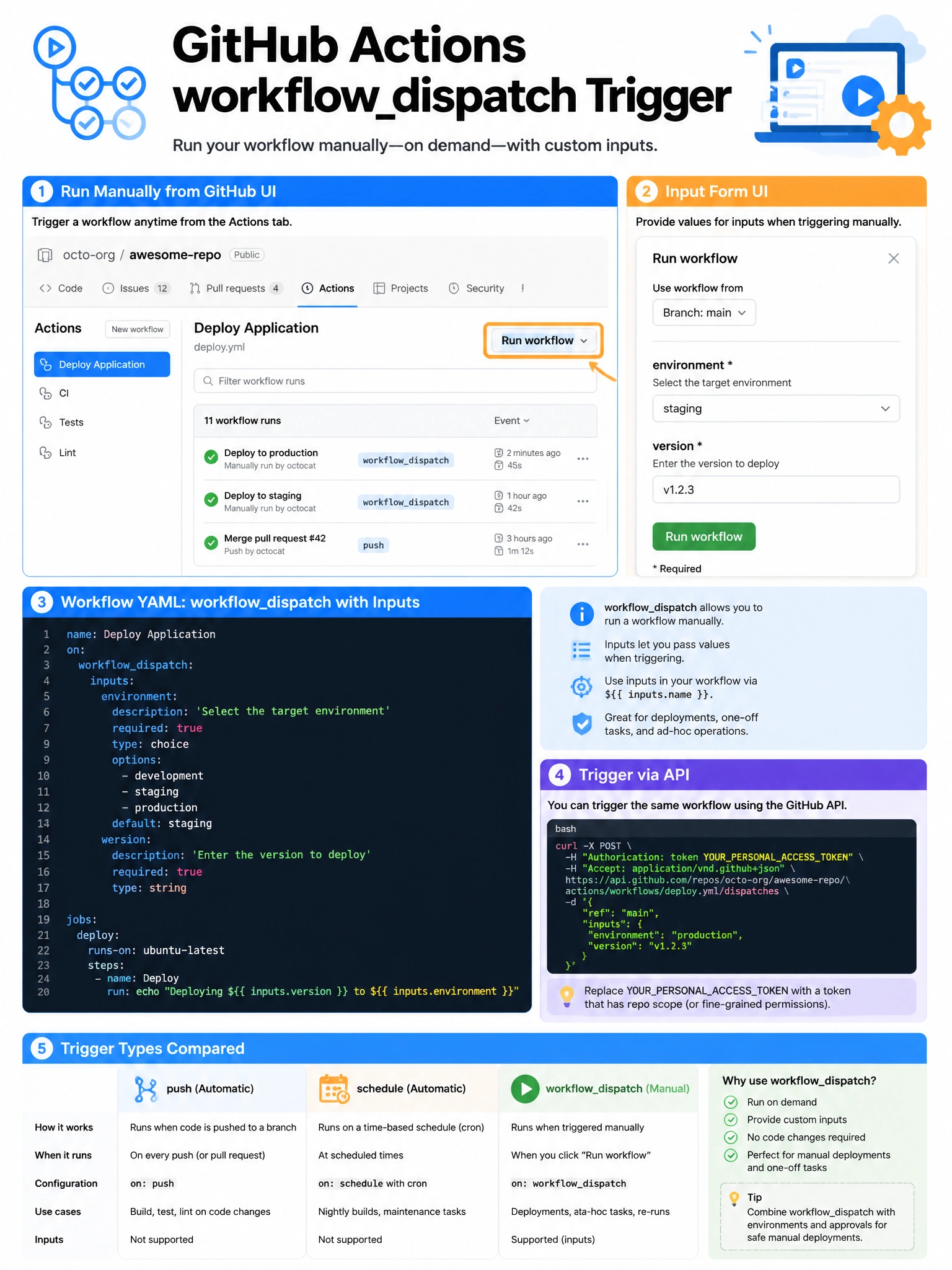
Task: Click gear icon beside Use inputs in your workflow
Action: pos(581,686)
